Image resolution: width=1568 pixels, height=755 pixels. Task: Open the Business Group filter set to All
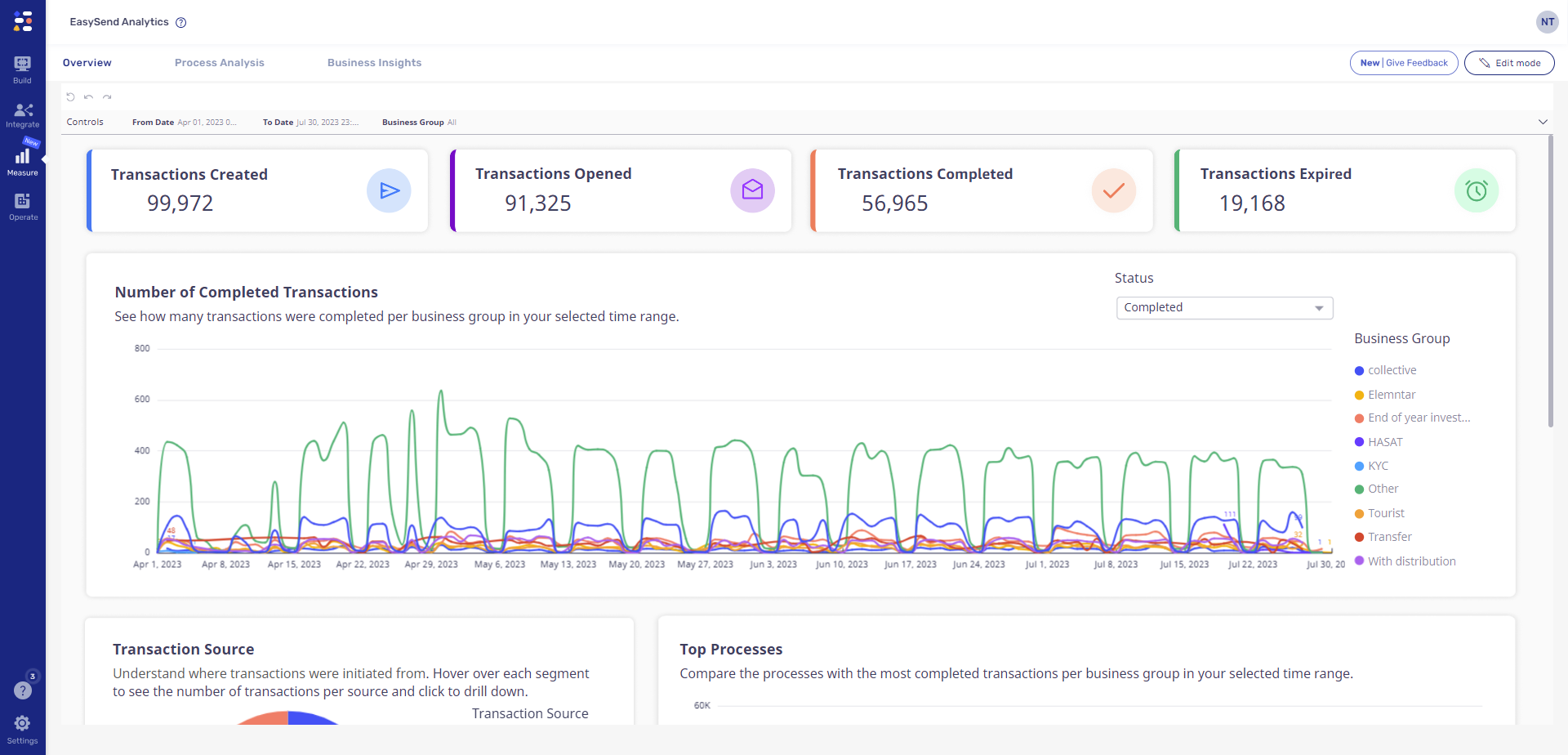(x=417, y=122)
